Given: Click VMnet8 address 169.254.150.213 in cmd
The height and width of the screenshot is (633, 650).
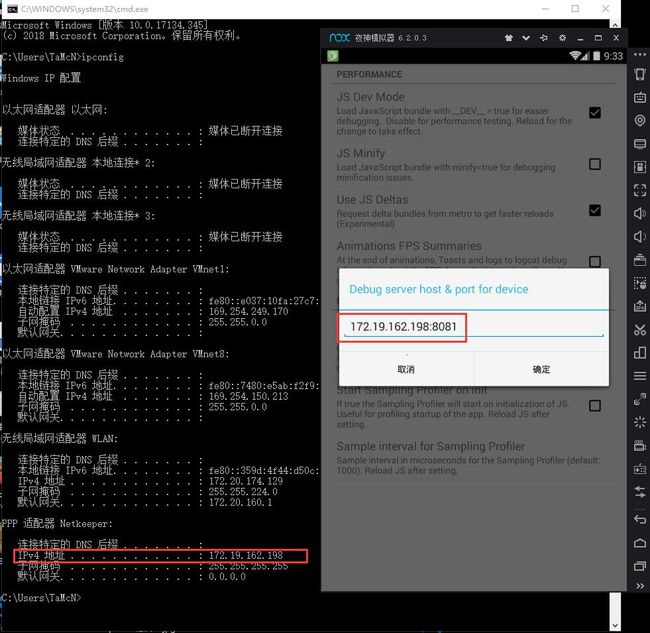Looking at the screenshot, I should [248, 396].
